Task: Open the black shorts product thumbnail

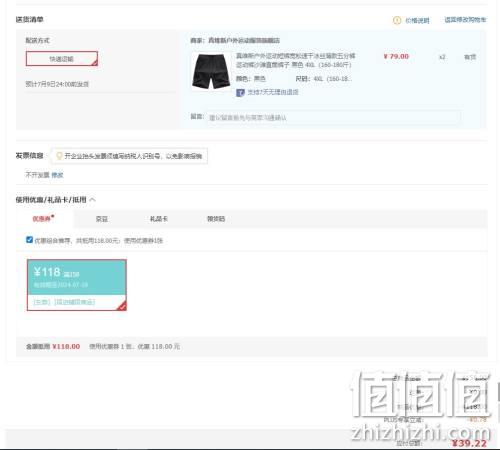Action: click(211, 71)
